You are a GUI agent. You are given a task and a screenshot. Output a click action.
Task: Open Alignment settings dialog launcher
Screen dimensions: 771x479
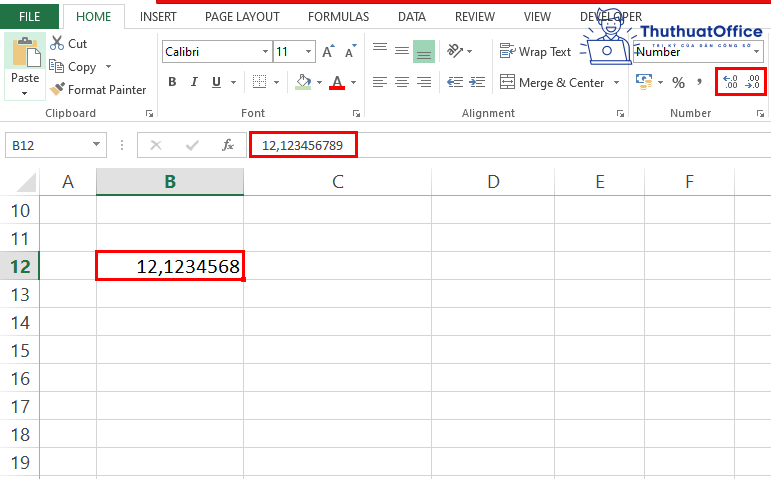620,114
